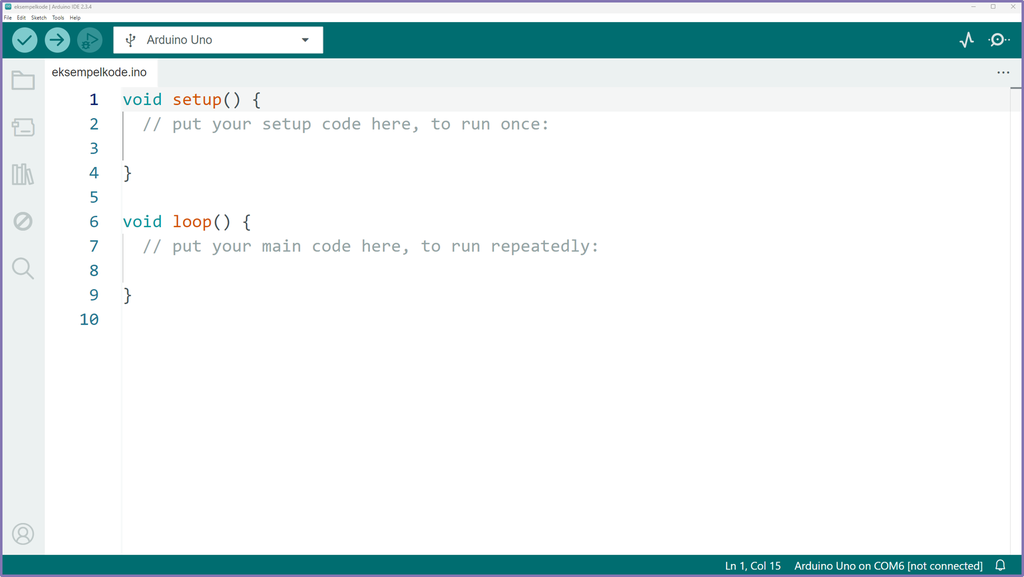
Task: Click the word setup on line 1
Action: tap(197, 100)
